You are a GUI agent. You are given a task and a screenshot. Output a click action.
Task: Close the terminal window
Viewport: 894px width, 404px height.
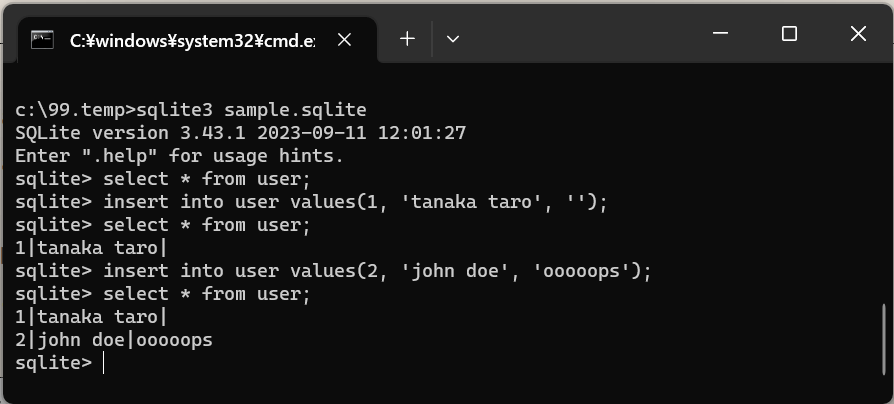click(x=858, y=34)
